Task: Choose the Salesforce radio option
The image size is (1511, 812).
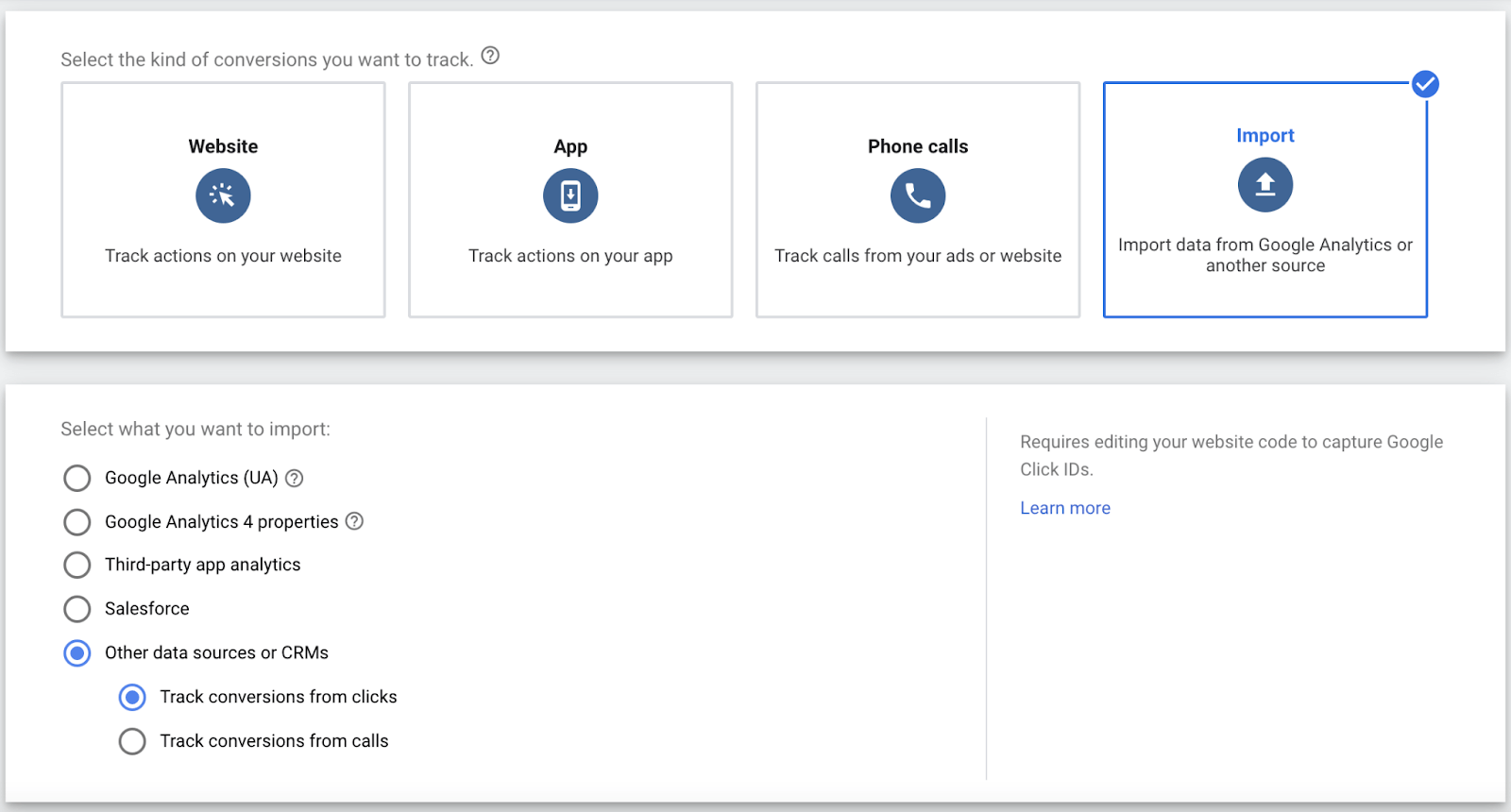Action: coord(77,609)
